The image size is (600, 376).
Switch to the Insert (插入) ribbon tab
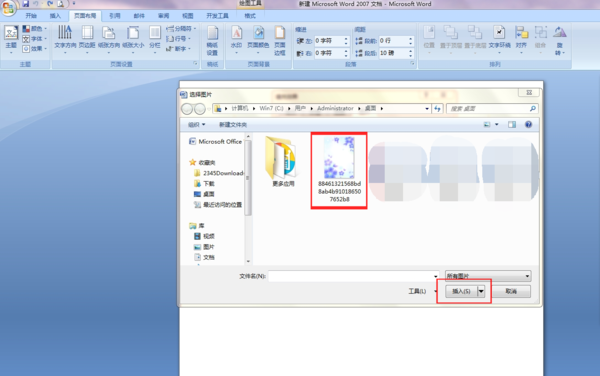point(55,16)
